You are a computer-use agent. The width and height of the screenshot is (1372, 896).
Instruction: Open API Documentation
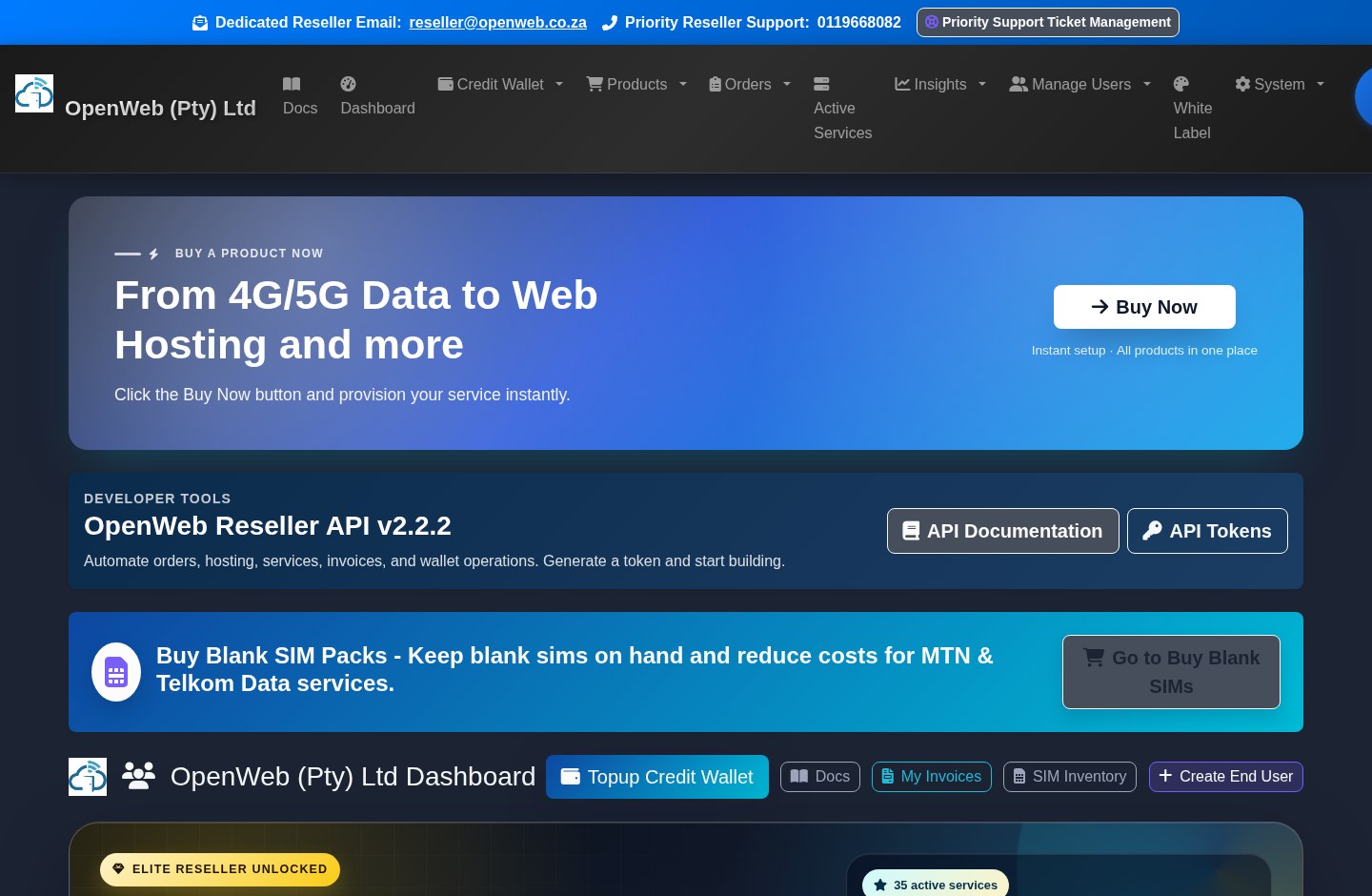[1003, 531]
